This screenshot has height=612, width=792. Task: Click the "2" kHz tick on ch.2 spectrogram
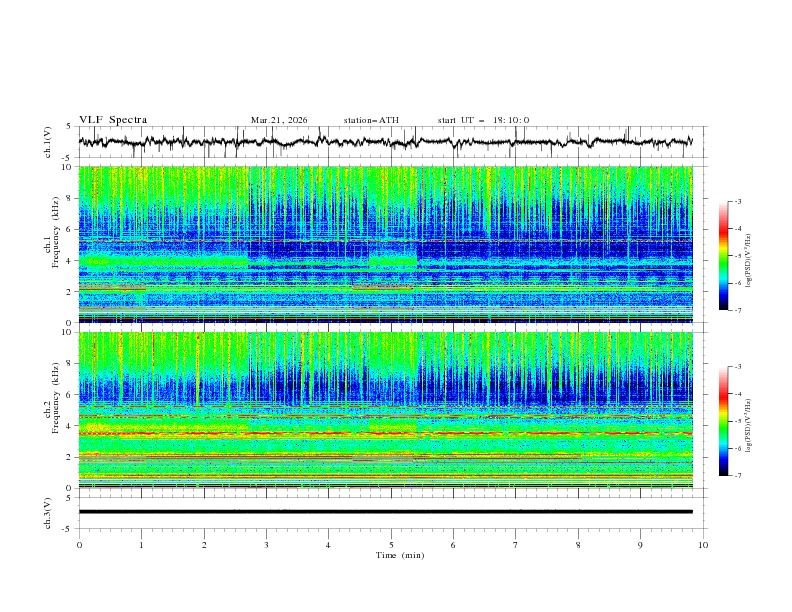(x=70, y=457)
